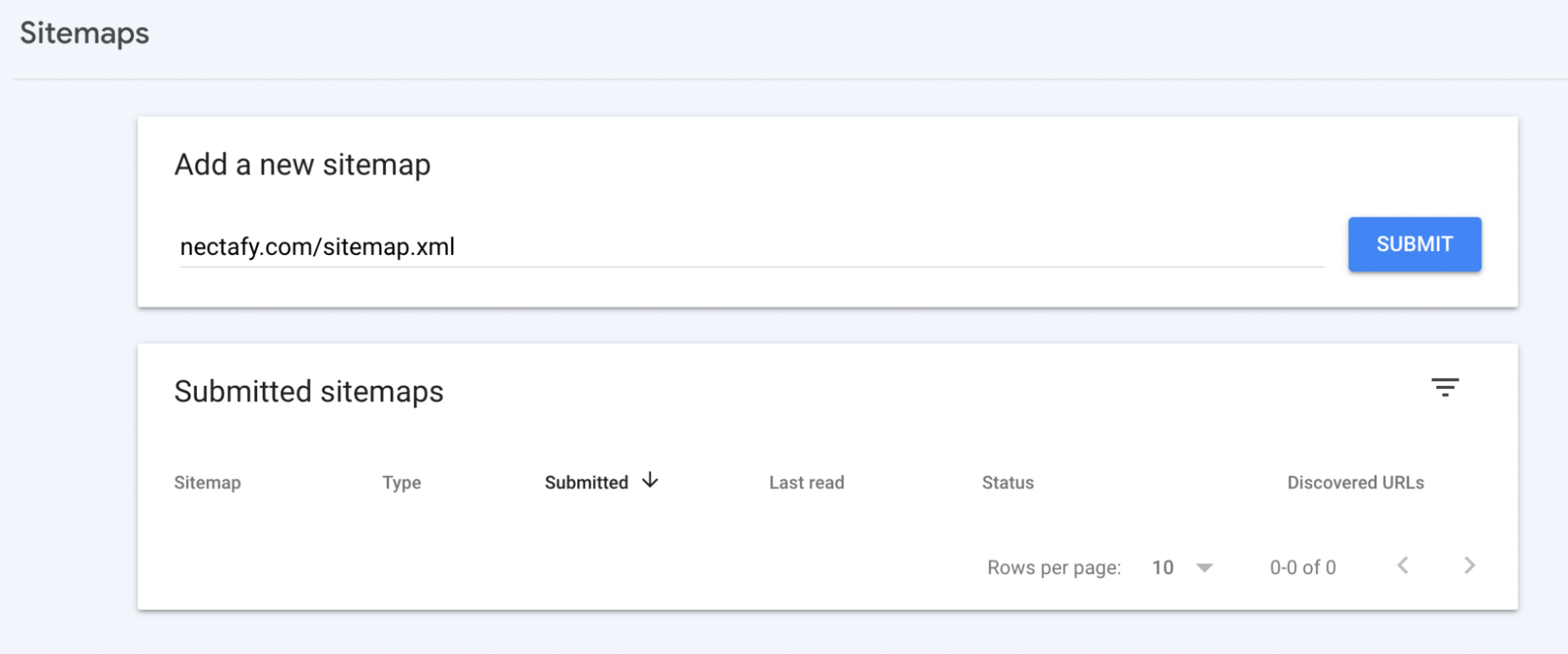Click the Rows per page label
The width and height of the screenshot is (1568, 654).
pyautogui.click(x=1053, y=567)
